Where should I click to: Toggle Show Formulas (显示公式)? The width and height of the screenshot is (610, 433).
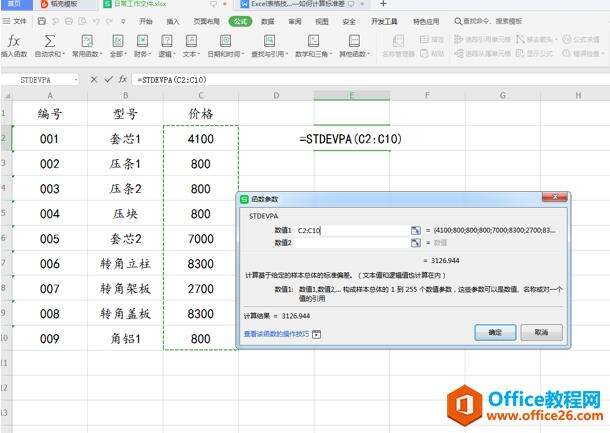tap(535, 53)
